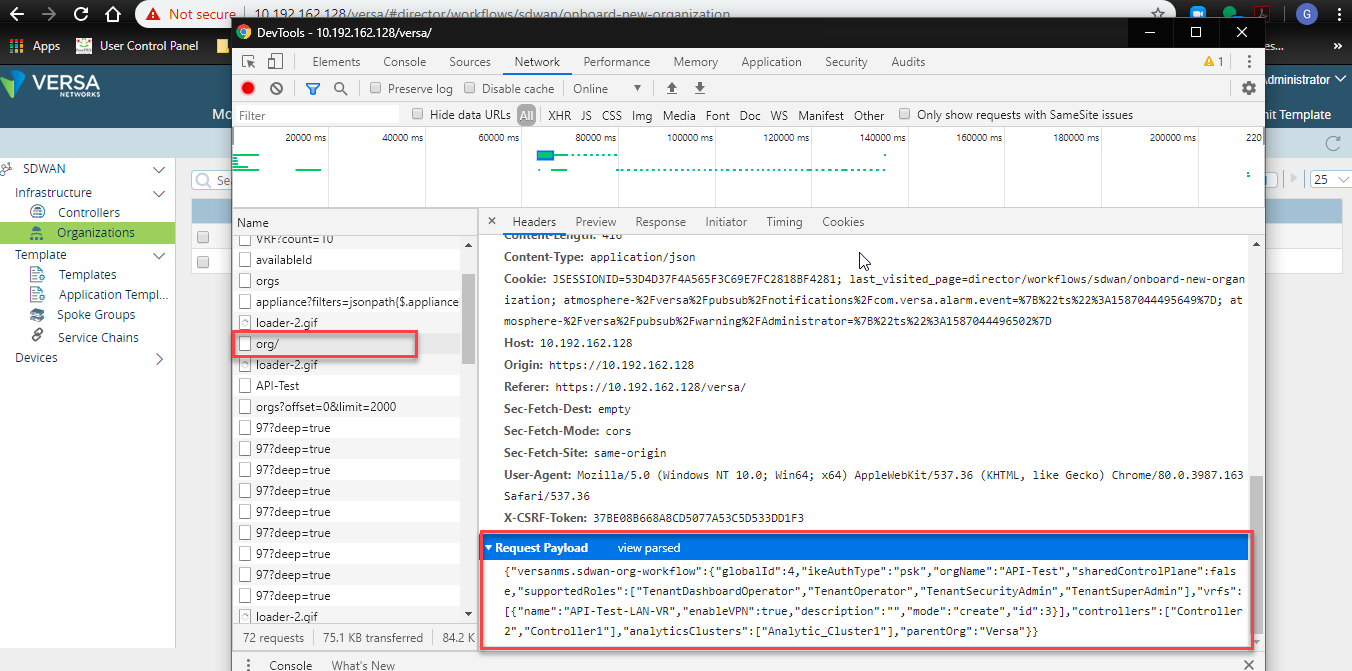Click view parsed link

649,548
